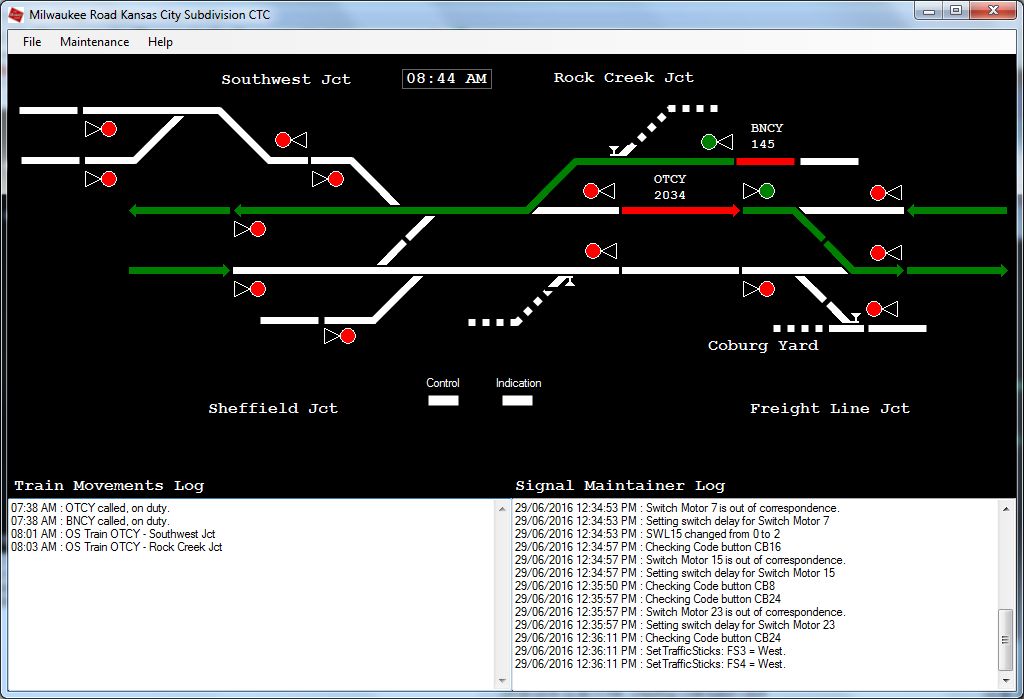
Task: Click hand-throw switch marker at Coburg Yard
Action: tap(854, 317)
